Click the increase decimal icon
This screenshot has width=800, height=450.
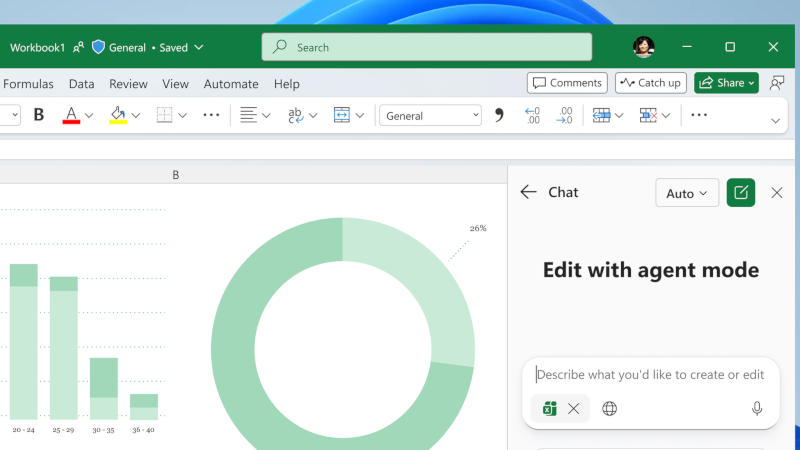point(532,115)
